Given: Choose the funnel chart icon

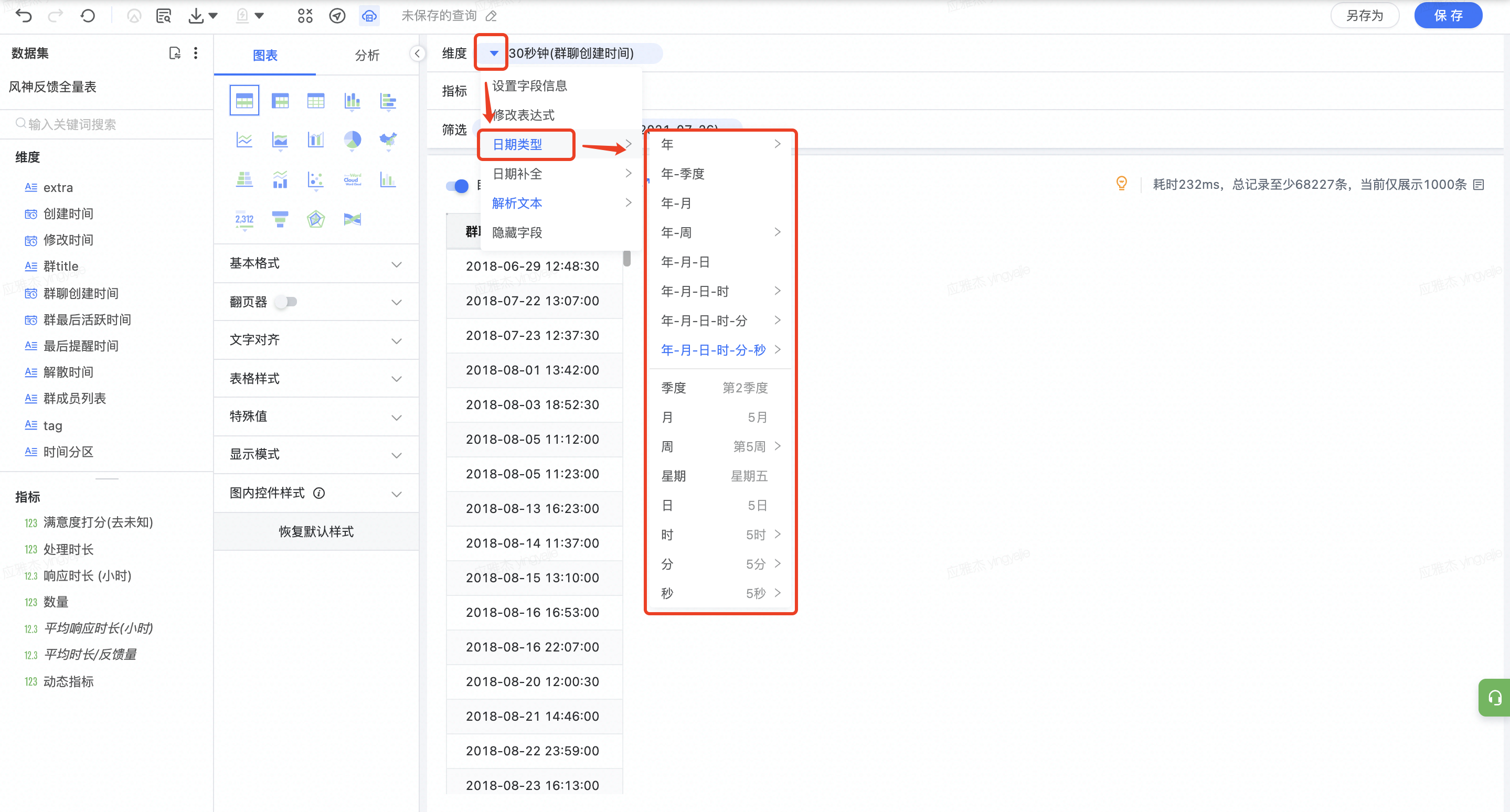Looking at the screenshot, I should (x=280, y=219).
